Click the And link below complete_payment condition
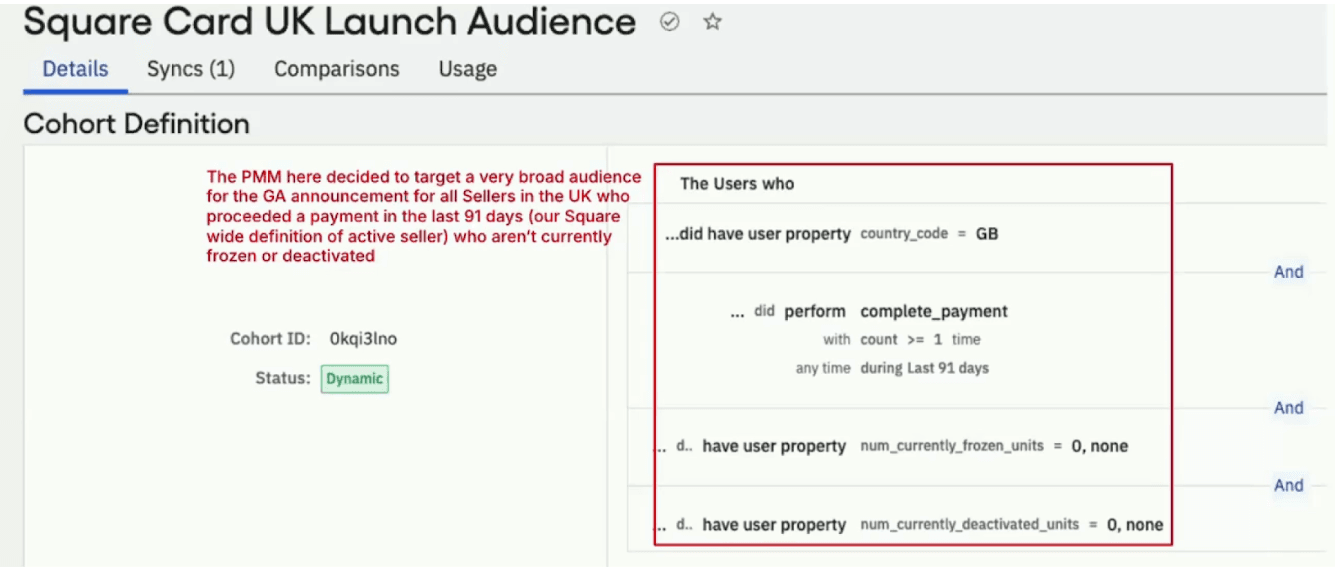 [x=1289, y=408]
